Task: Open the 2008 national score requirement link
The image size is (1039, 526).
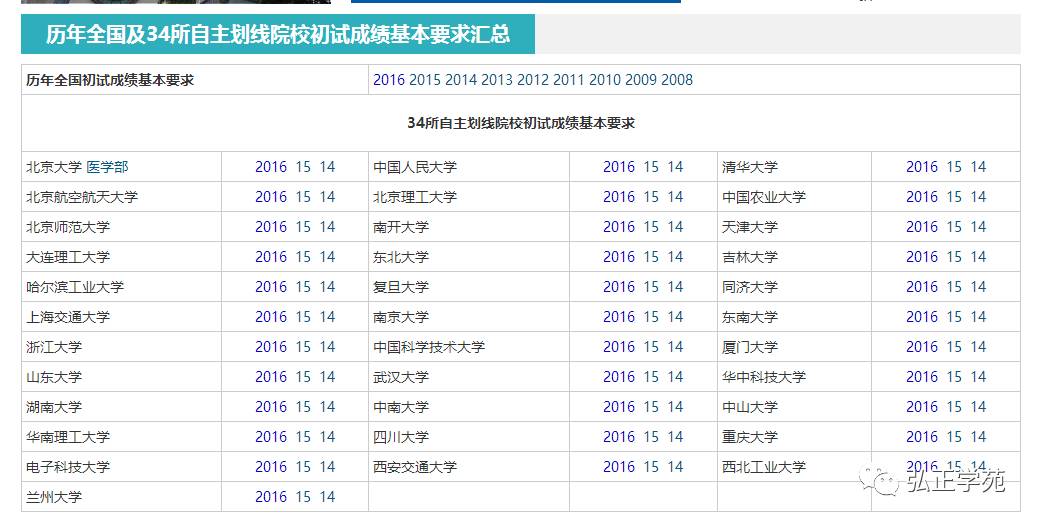Action: (x=677, y=80)
